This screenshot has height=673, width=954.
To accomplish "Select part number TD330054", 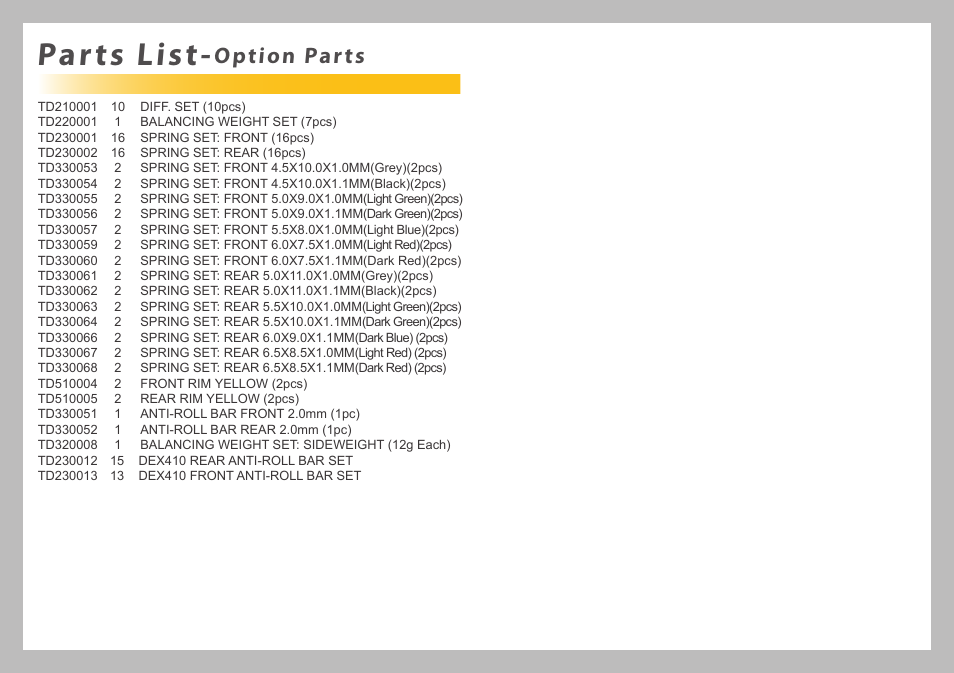I will coord(68,184).
